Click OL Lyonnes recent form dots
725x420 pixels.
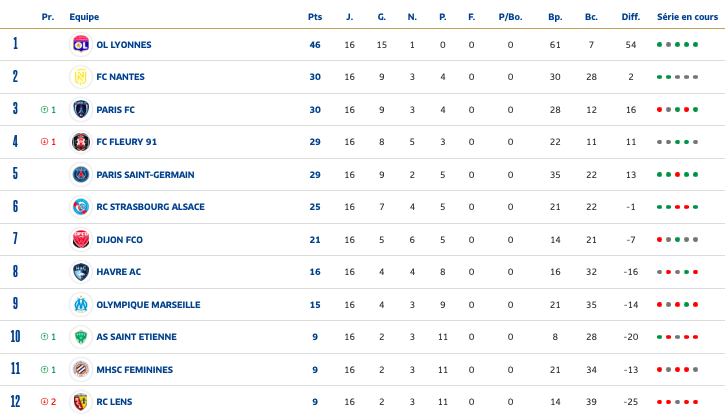(x=677, y=45)
